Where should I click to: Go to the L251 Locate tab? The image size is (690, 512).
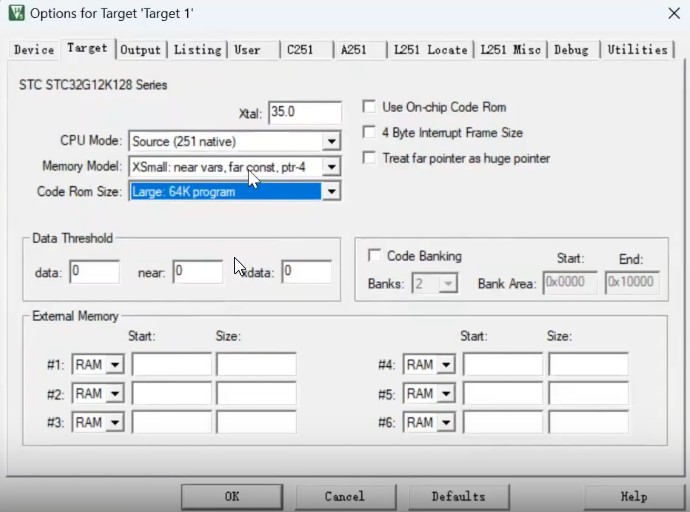tap(430, 50)
